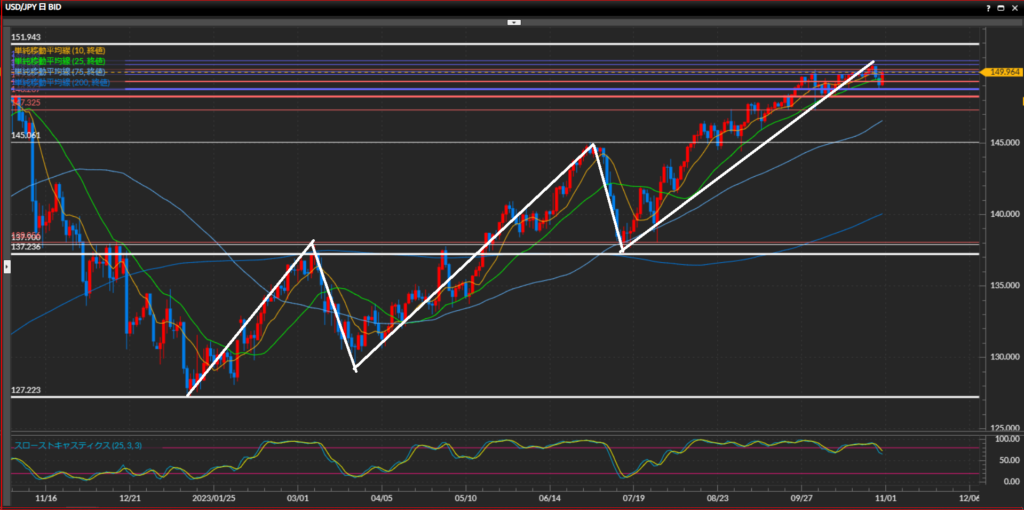
Task: Select the 75-period moving average label
Action: (59, 72)
